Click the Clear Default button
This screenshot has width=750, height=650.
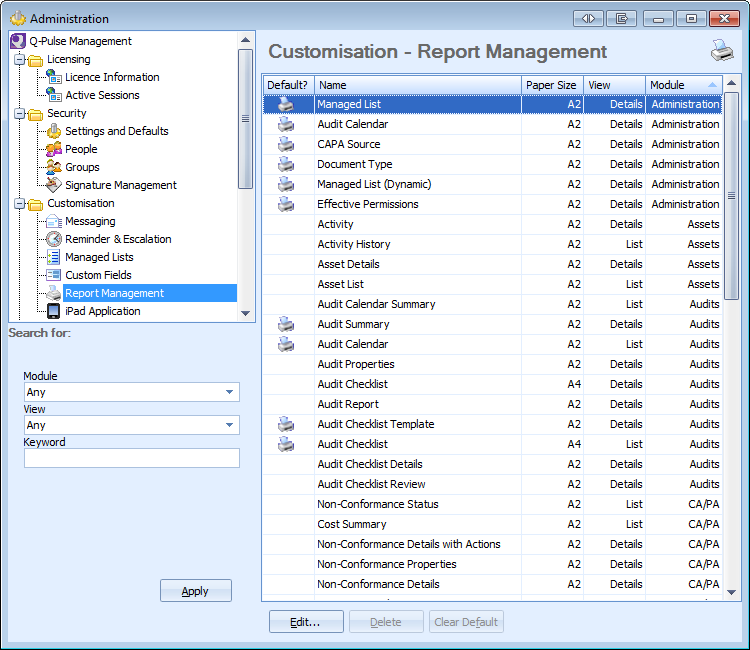pos(466,622)
